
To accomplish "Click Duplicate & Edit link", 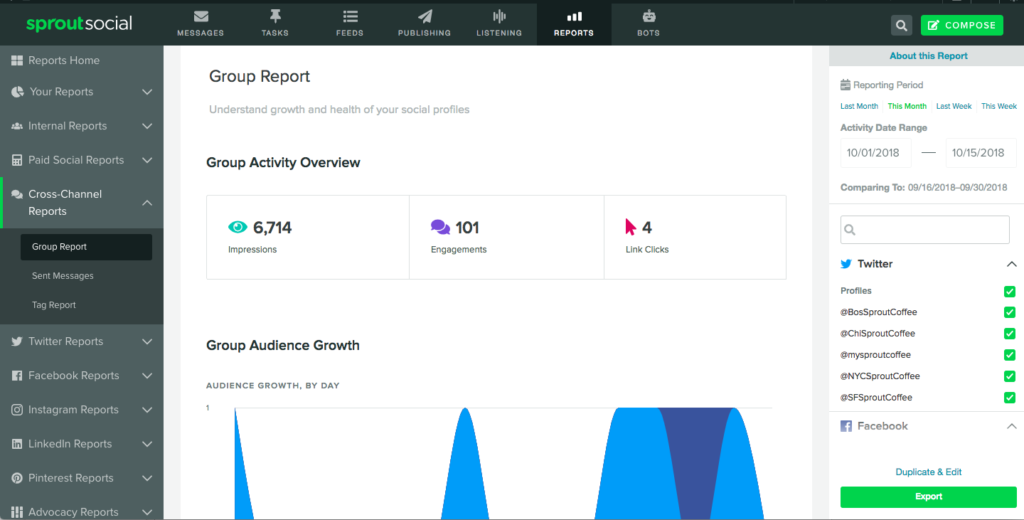I will pos(929,472).
